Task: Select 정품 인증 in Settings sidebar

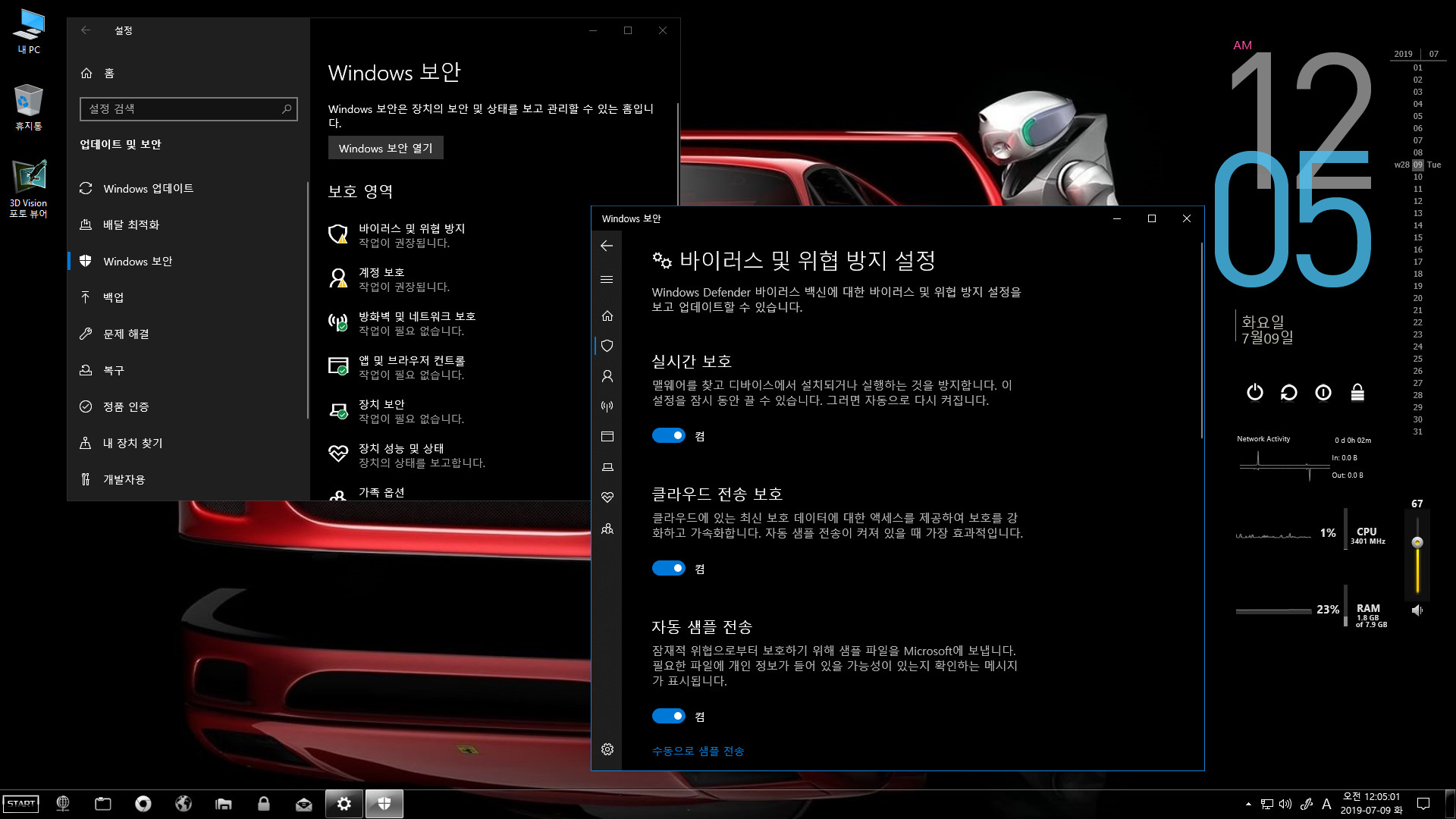Action: pyautogui.click(x=187, y=406)
